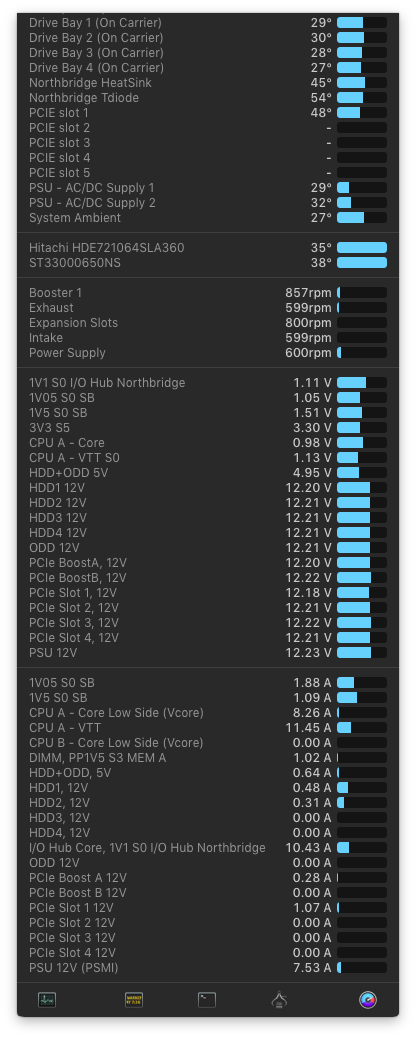Click the PCIE slot 1 temperature row

(x=208, y=113)
